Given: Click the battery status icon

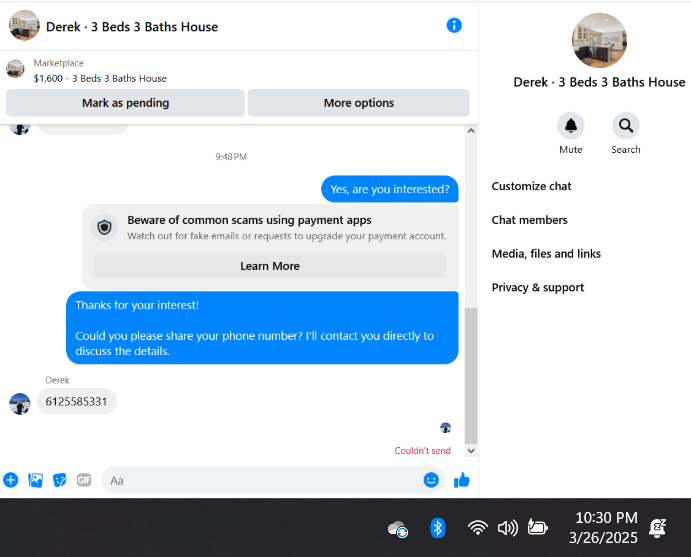Looking at the screenshot, I should [538, 527].
